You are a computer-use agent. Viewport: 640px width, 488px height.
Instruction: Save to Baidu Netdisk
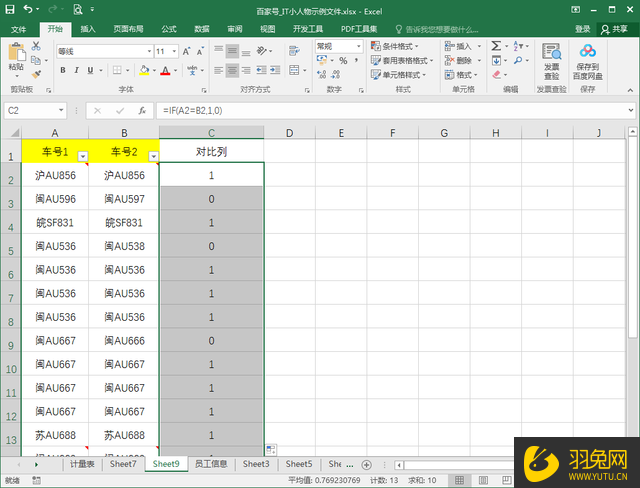587,62
